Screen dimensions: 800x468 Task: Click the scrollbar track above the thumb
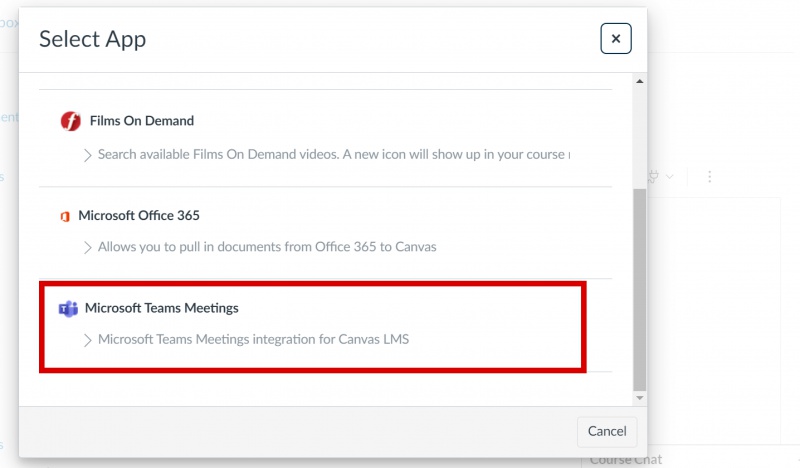(x=640, y=130)
